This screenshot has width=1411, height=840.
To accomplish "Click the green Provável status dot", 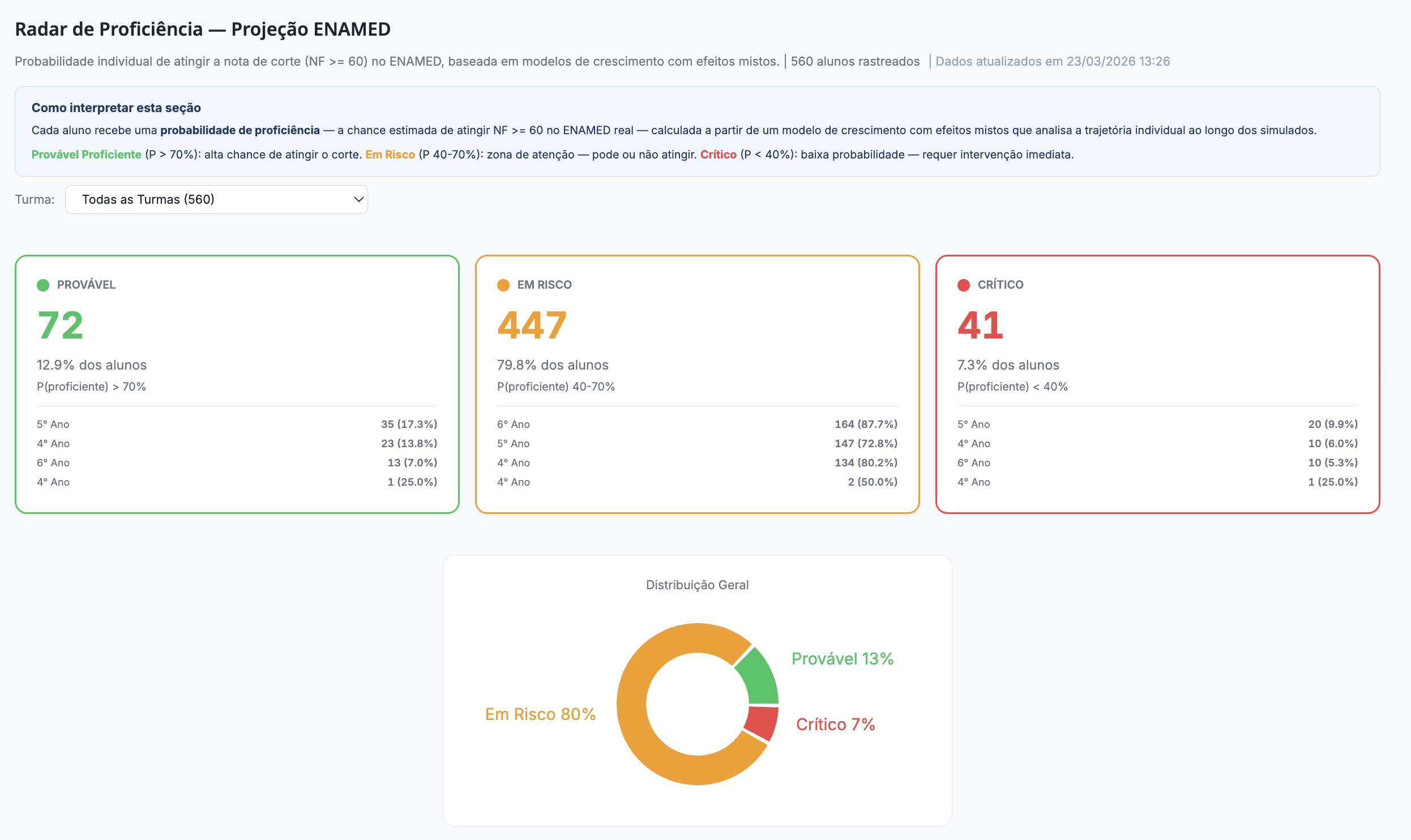I will (43, 285).
